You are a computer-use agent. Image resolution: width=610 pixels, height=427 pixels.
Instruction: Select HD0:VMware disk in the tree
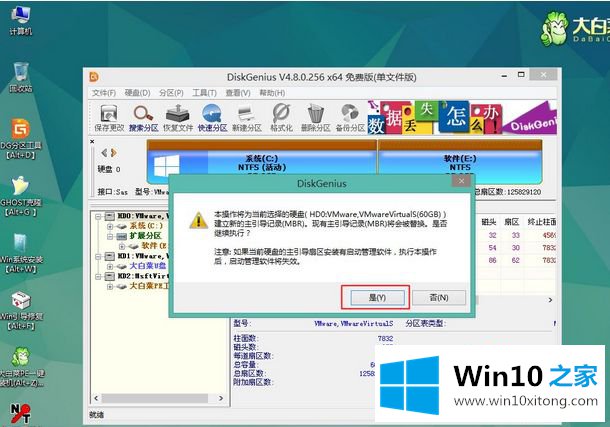(143, 216)
